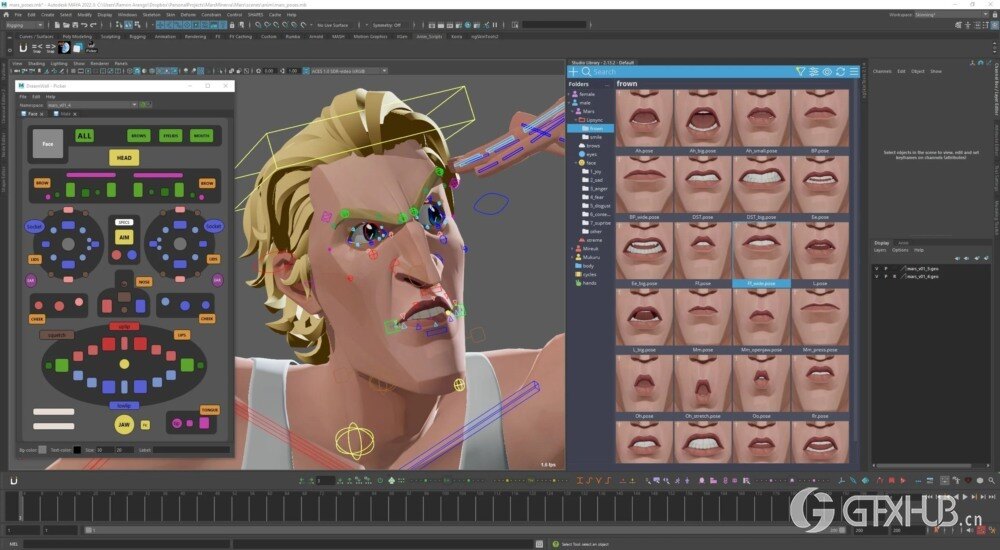Click the squetch control in Picker
The image size is (1000, 550).
pyautogui.click(x=57, y=335)
